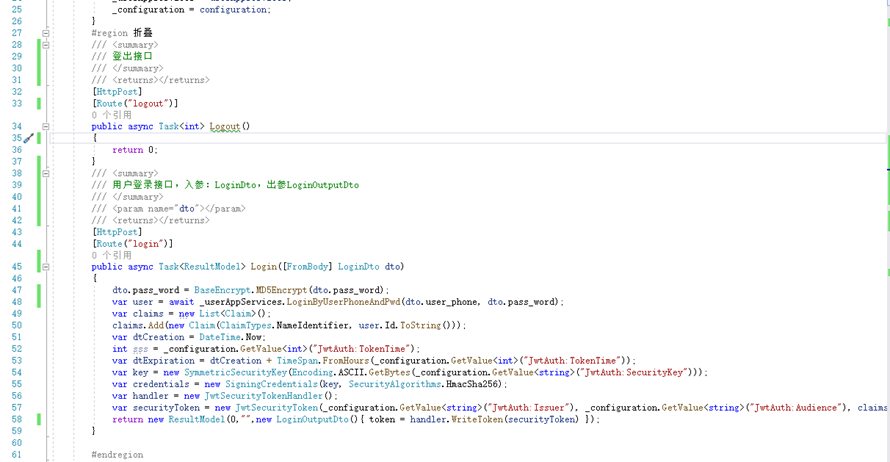Screen dimensions: 890x462
Task: Click the SymmetricSecurityKey type name
Action: (x=236, y=372)
